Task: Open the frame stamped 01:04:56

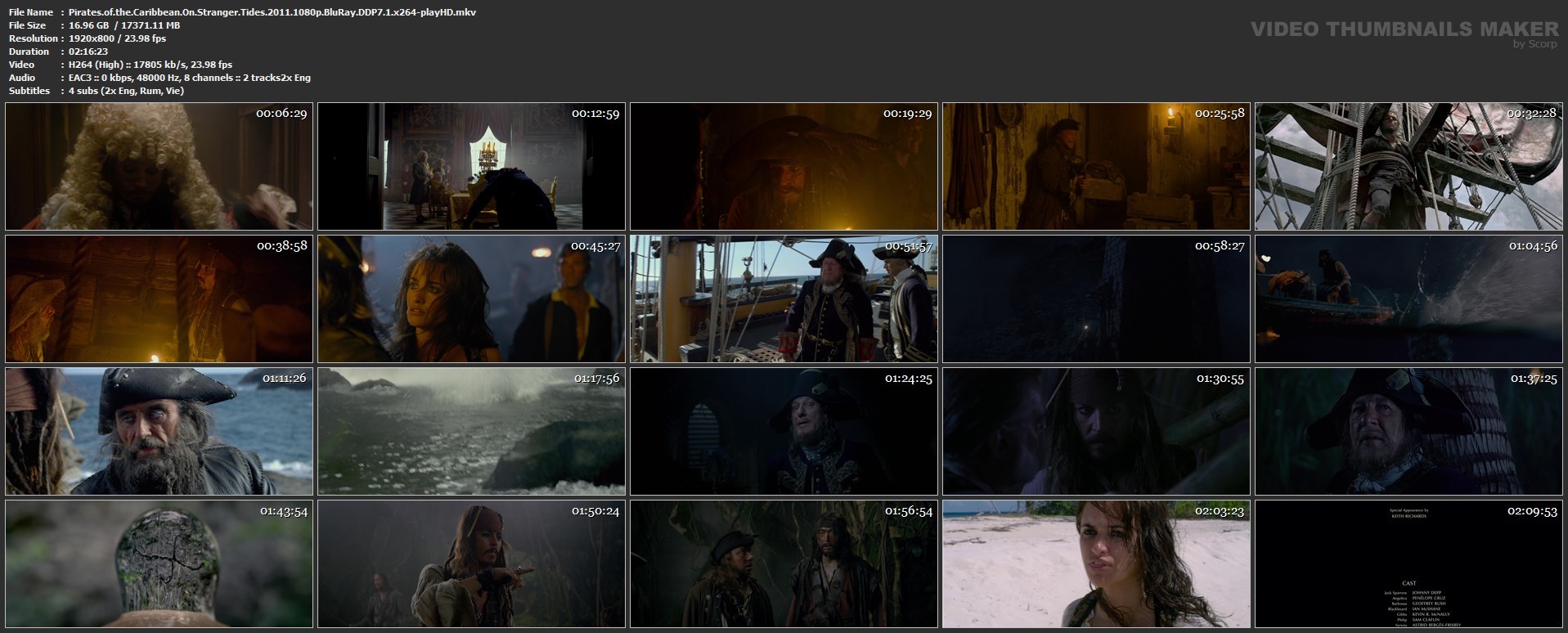Action: tap(1409, 299)
